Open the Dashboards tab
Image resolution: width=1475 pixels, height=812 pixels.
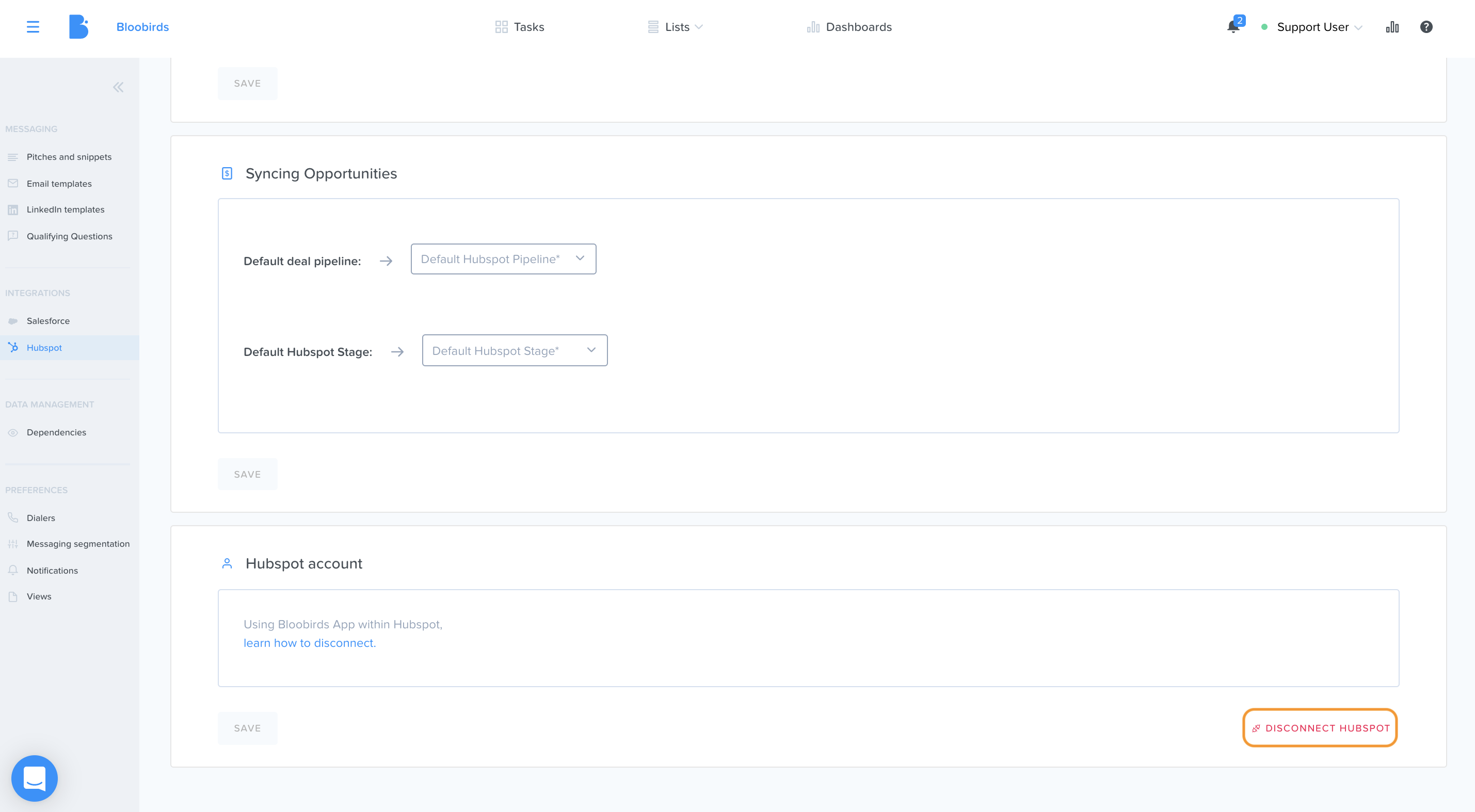click(848, 27)
